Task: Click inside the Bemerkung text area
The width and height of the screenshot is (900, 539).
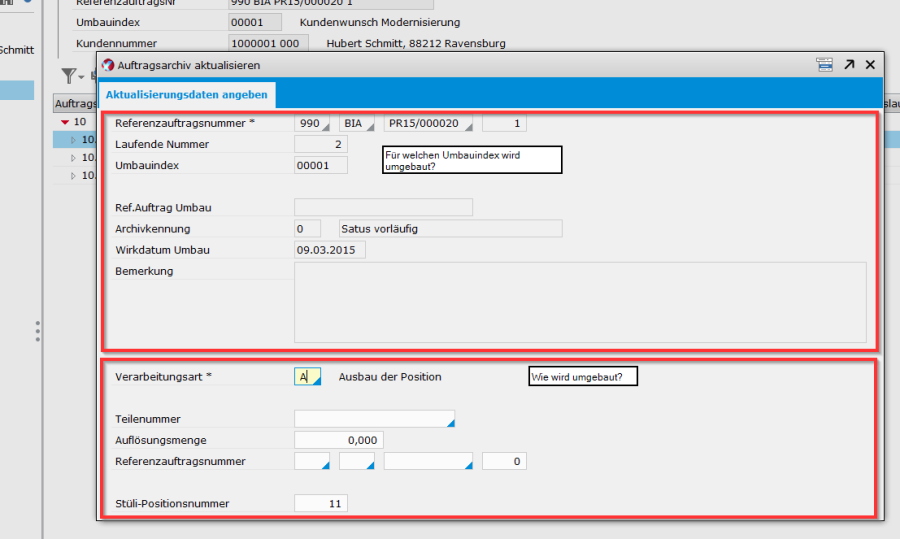Action: (580, 302)
